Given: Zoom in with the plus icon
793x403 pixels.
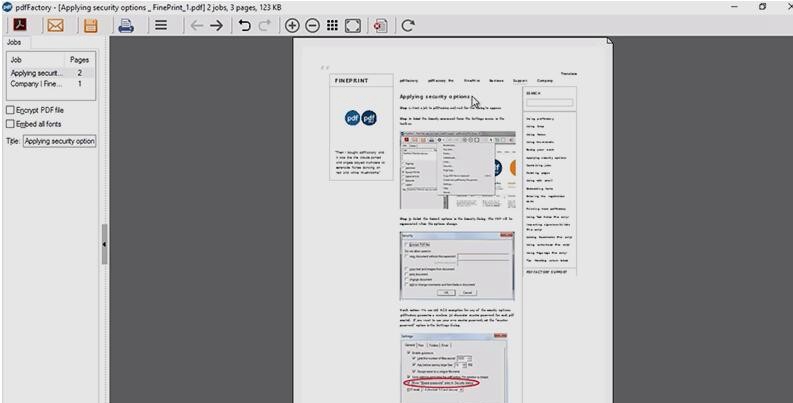Looking at the screenshot, I should pos(292,25).
